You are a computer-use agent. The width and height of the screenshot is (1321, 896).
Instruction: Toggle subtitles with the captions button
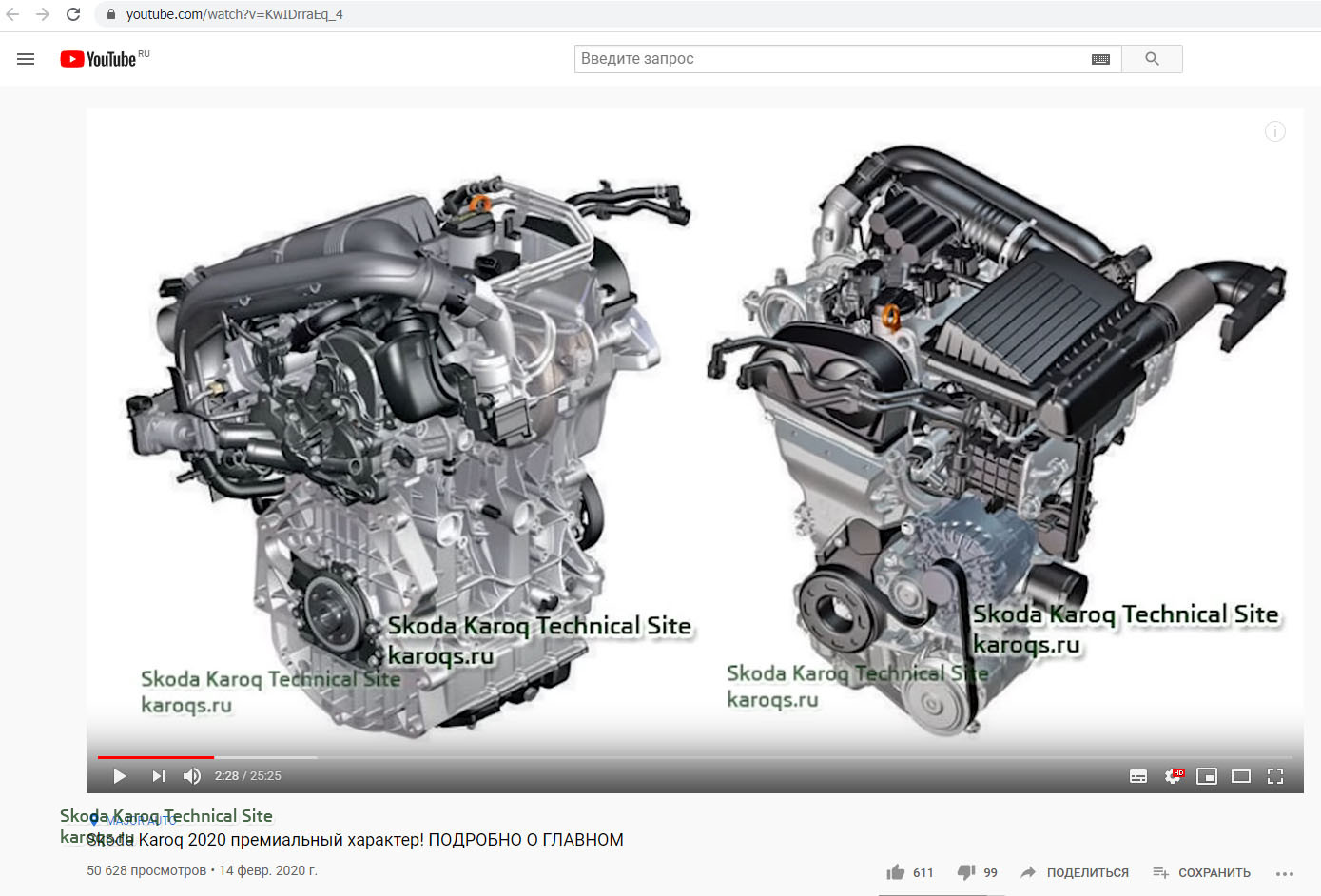[x=1138, y=776]
